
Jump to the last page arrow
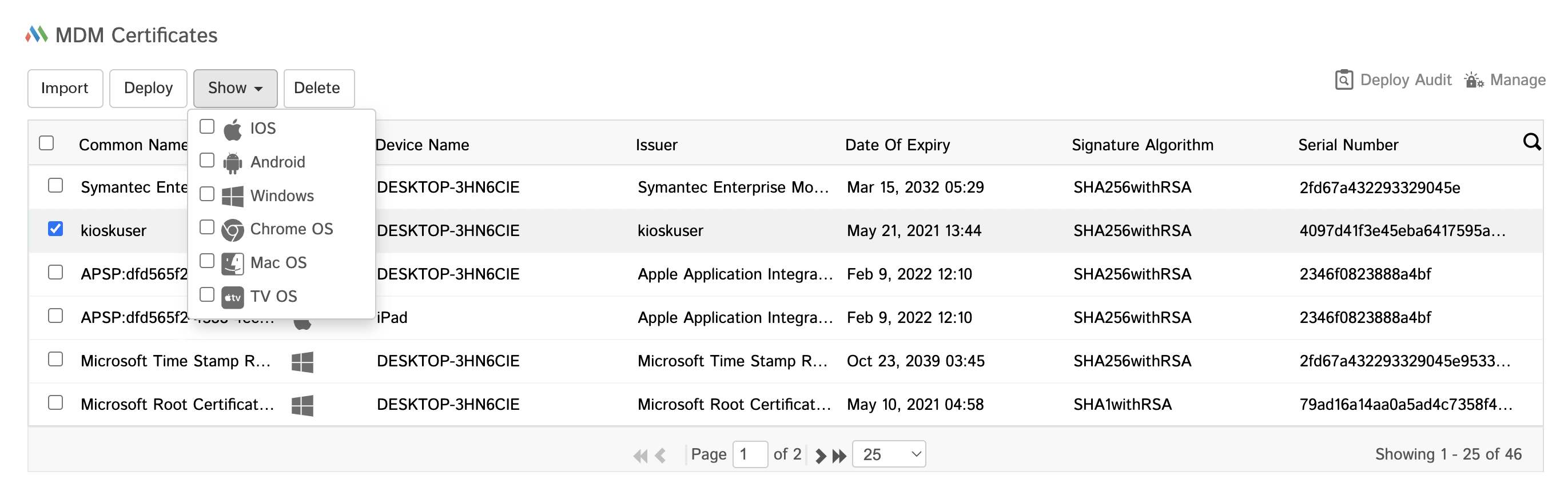(x=839, y=455)
